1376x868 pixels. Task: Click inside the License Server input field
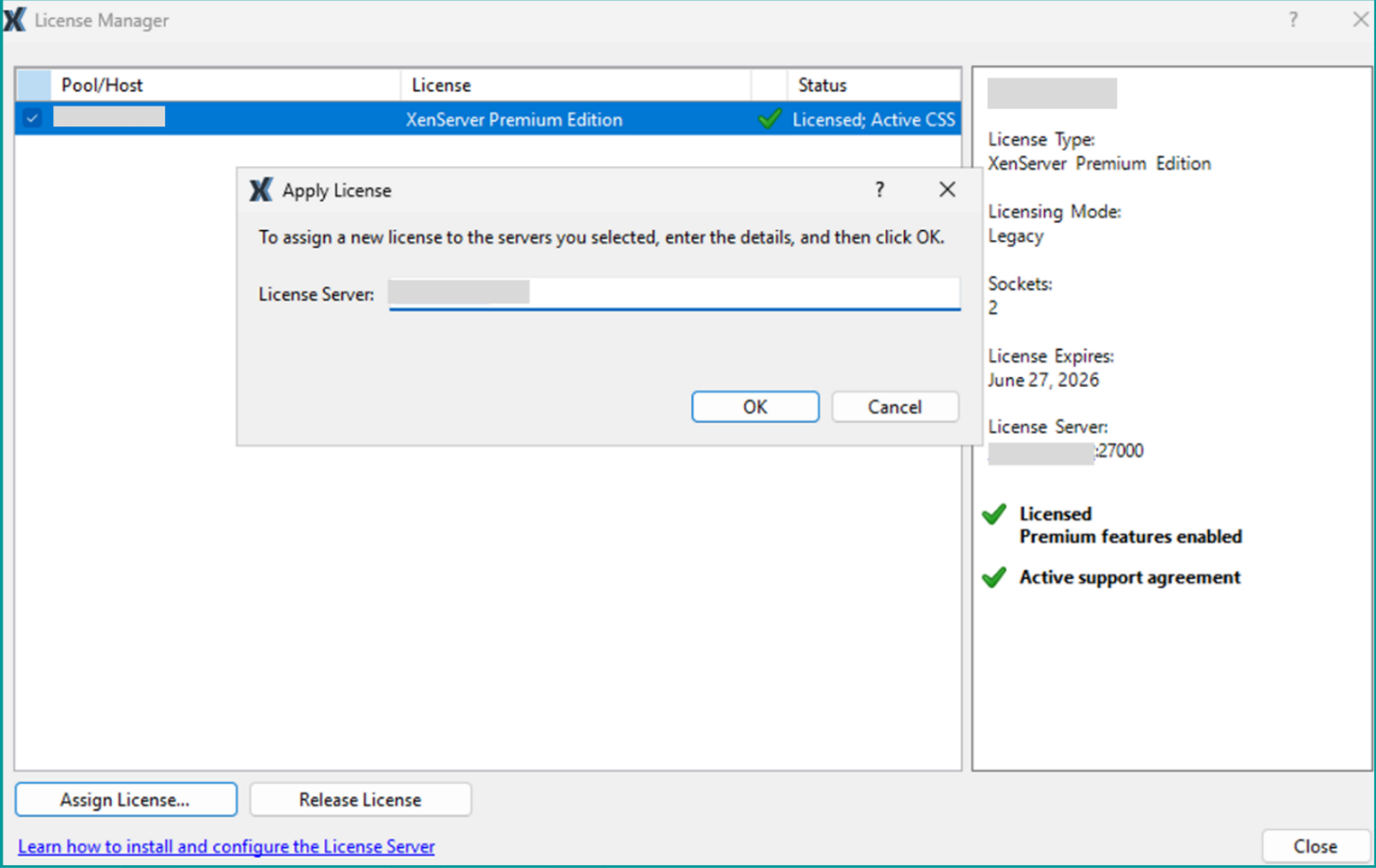point(673,293)
